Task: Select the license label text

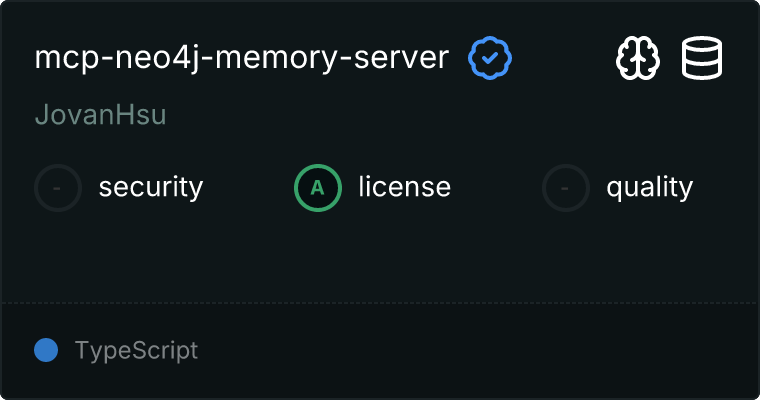Action: click(x=405, y=187)
